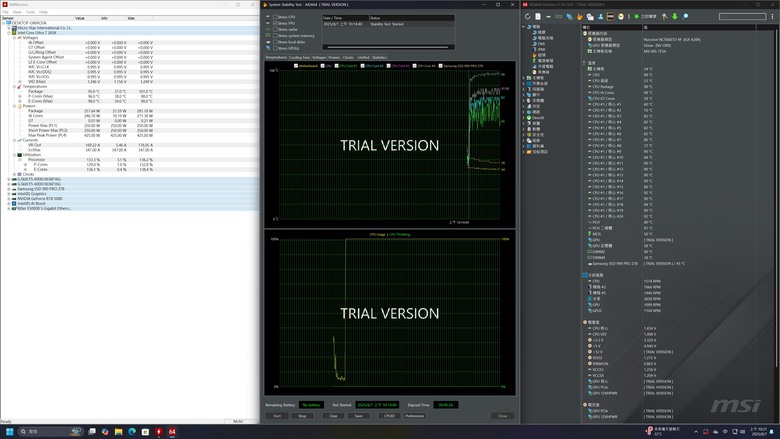The image size is (780, 439).
Task: Expand the Clocks node in HWMonitor
Action: (x=14, y=174)
